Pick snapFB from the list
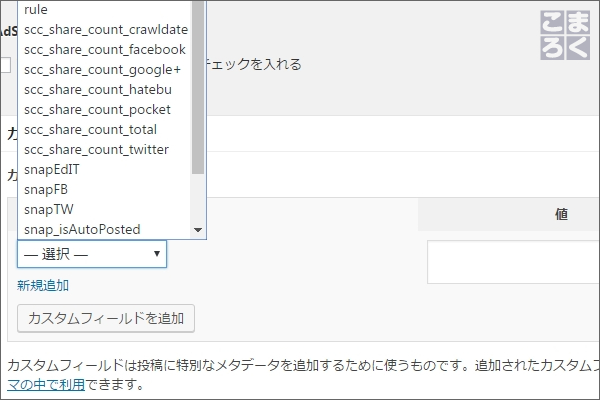 pyautogui.click(x=104, y=189)
